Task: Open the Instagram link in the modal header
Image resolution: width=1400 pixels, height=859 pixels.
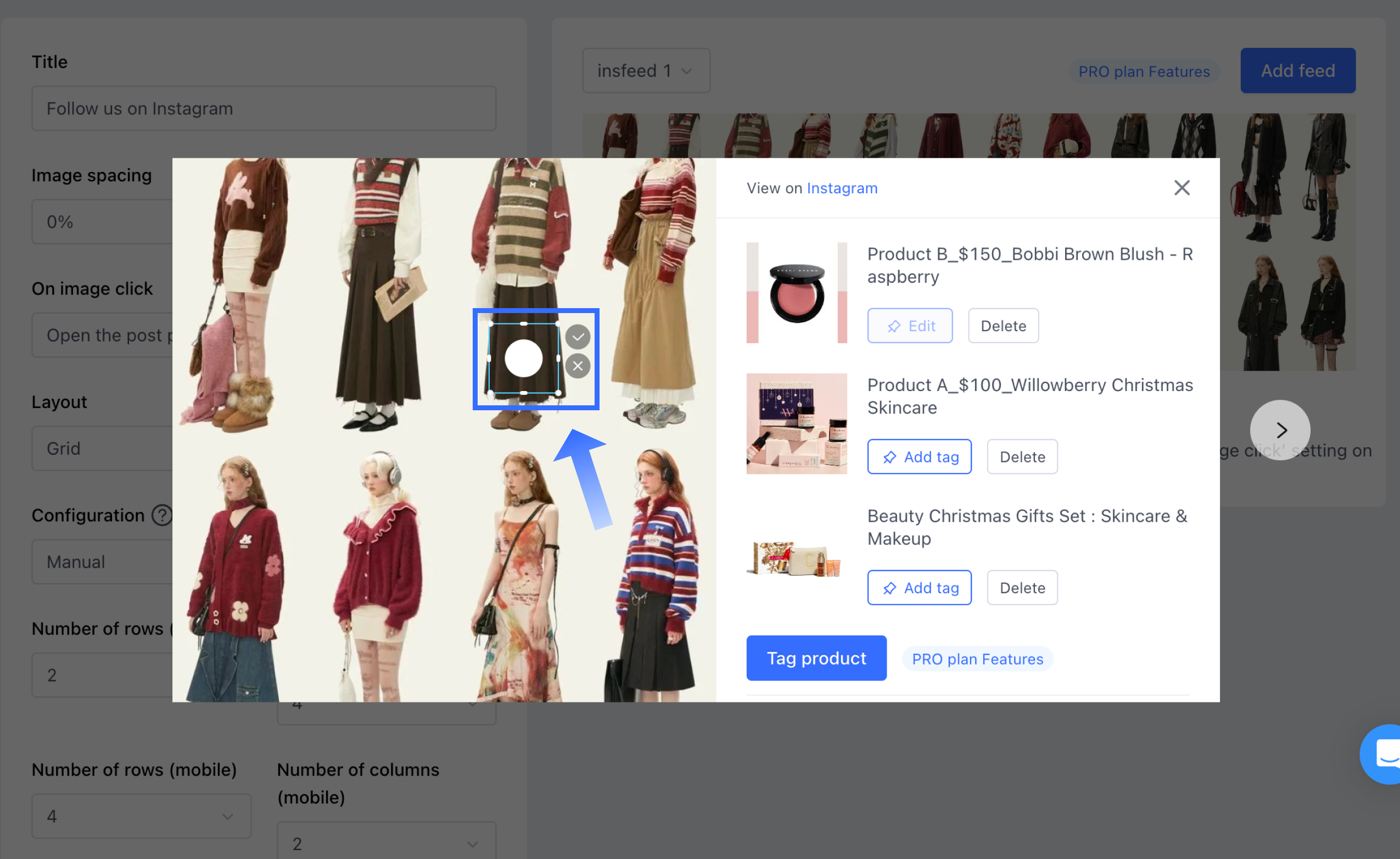Action: [x=842, y=188]
